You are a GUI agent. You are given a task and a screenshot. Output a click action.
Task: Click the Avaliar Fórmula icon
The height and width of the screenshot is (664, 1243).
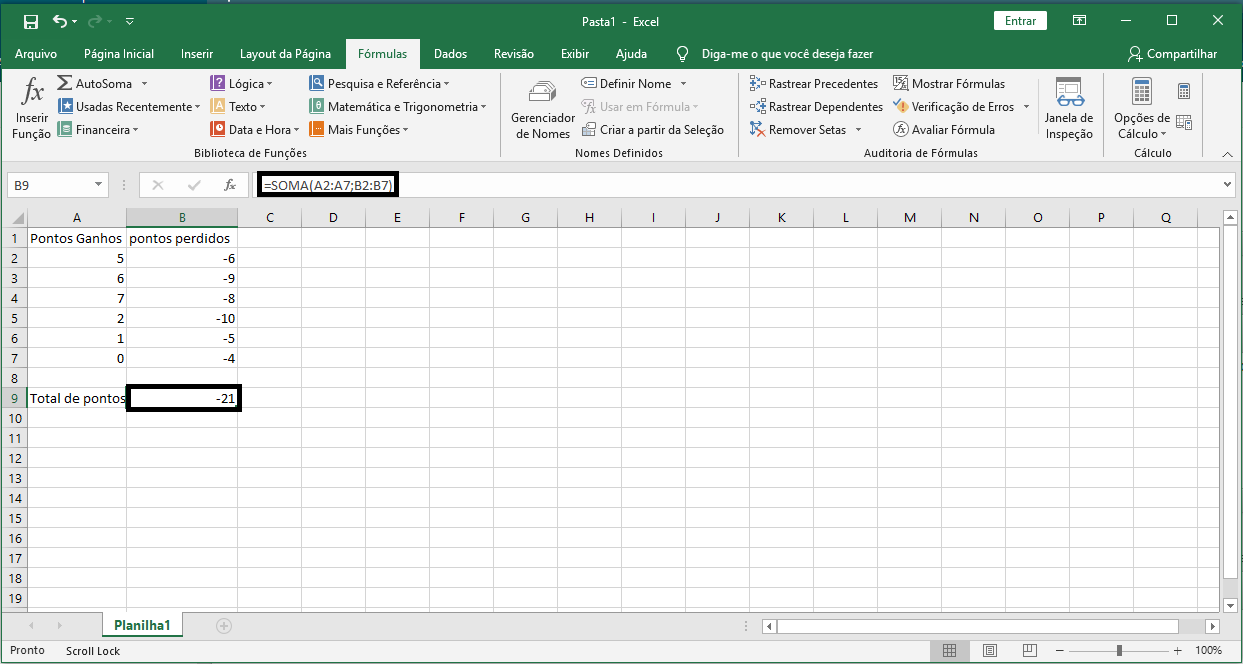901,130
